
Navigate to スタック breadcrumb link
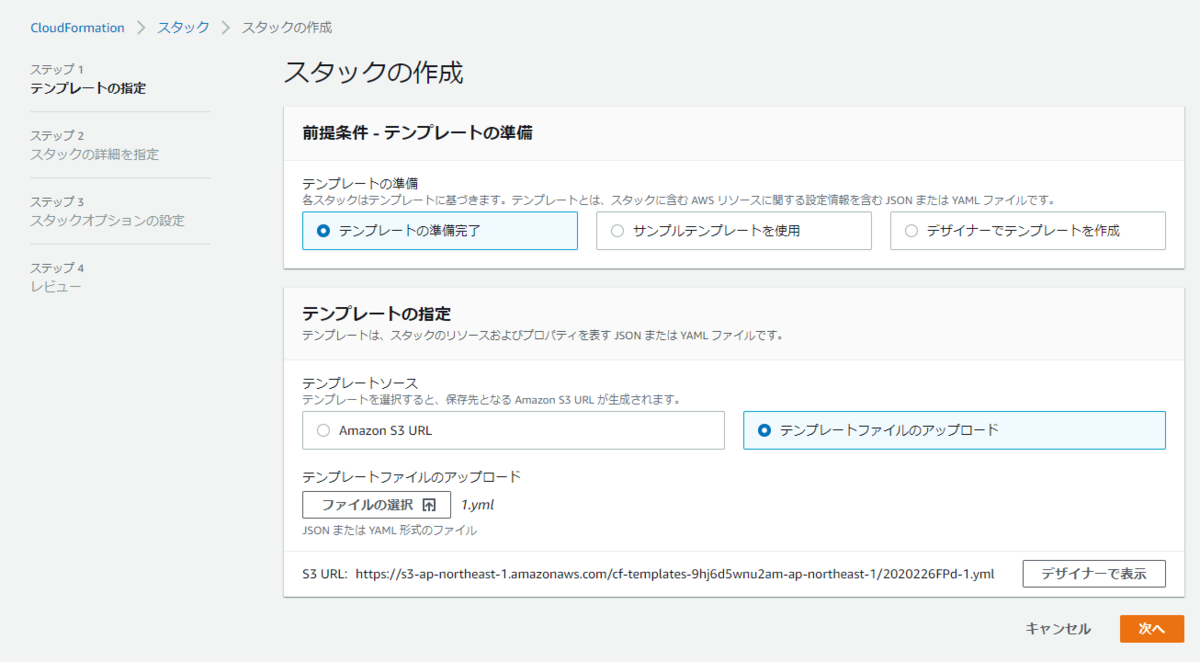tap(182, 27)
